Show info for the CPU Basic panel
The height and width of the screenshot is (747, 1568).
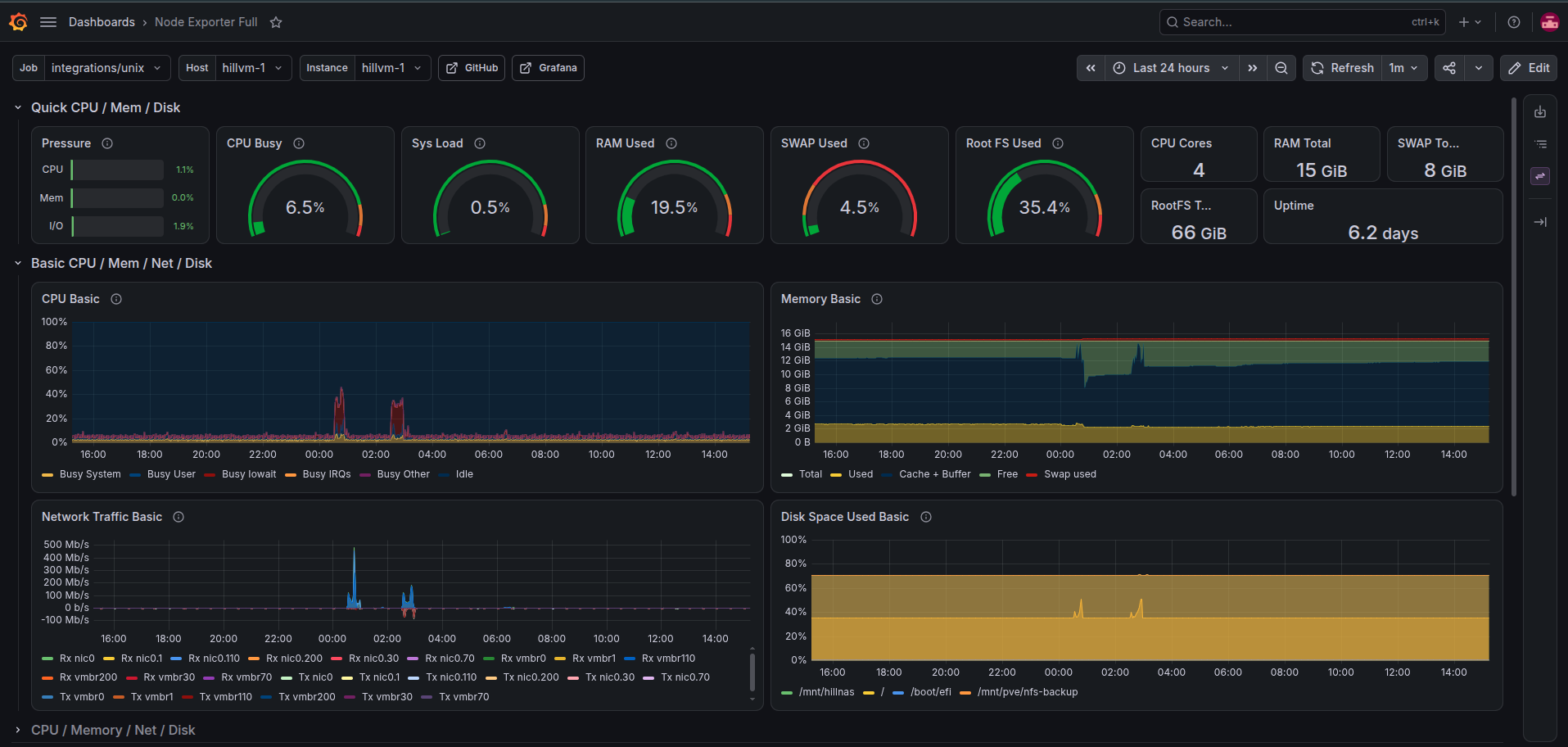[116, 299]
